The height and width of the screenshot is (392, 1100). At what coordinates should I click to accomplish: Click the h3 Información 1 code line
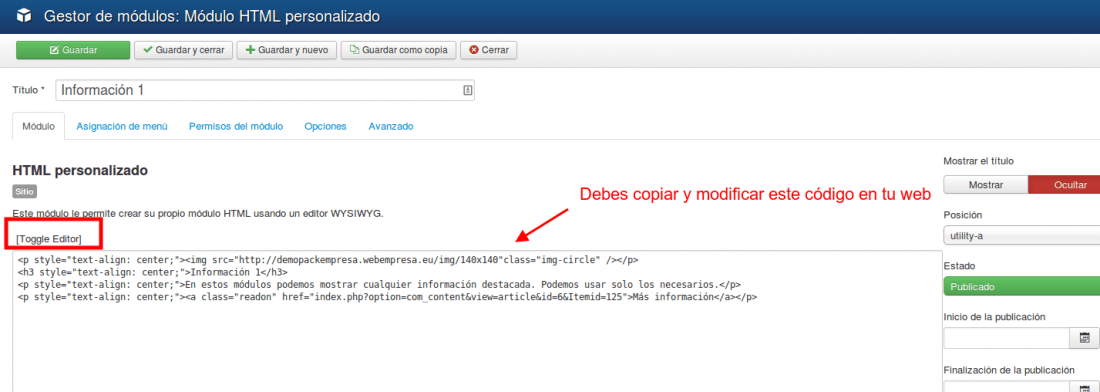click(x=153, y=272)
